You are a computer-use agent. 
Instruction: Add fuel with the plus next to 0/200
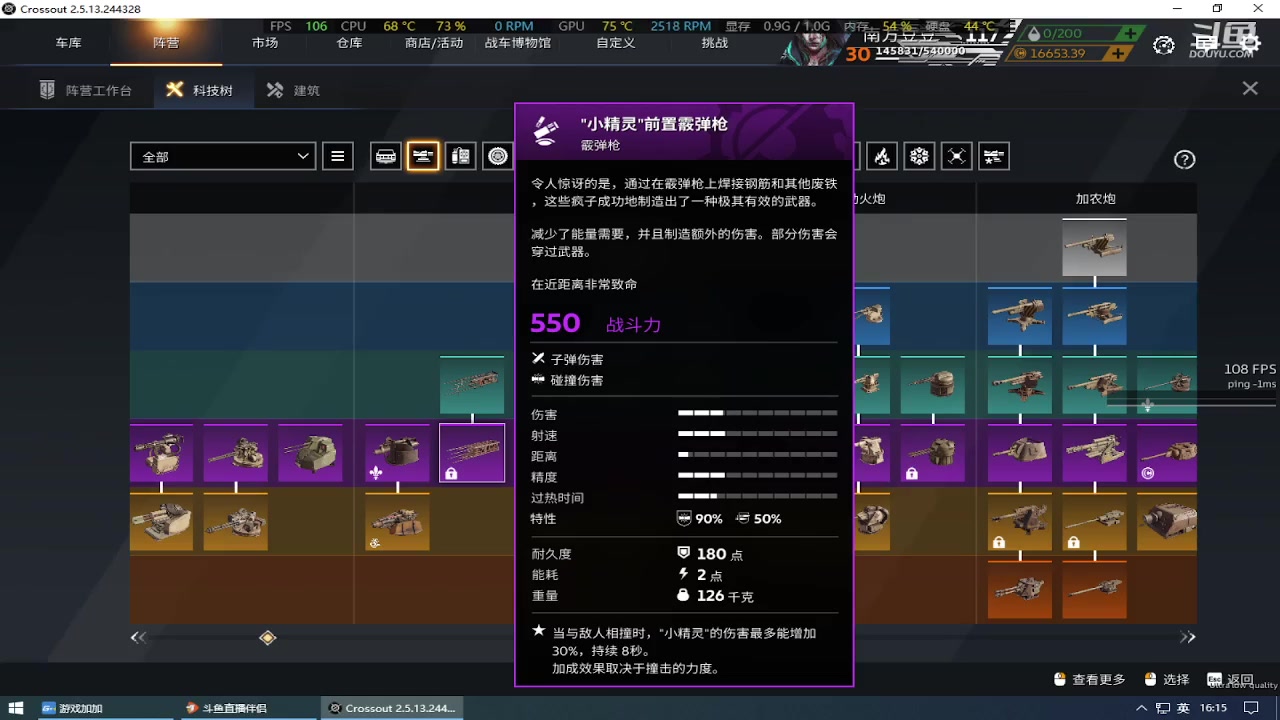[x=1130, y=33]
